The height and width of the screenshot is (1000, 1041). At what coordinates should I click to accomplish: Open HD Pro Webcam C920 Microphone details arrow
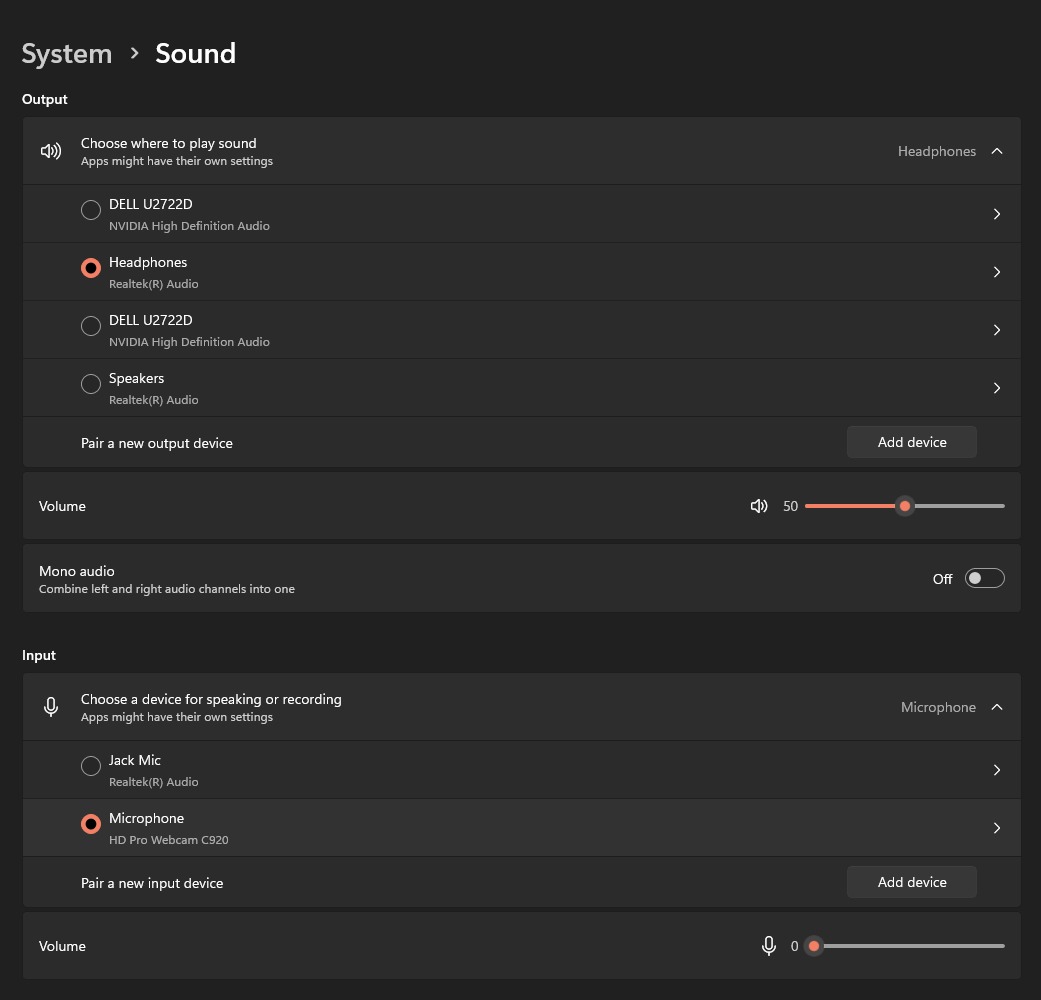pyautogui.click(x=996, y=828)
